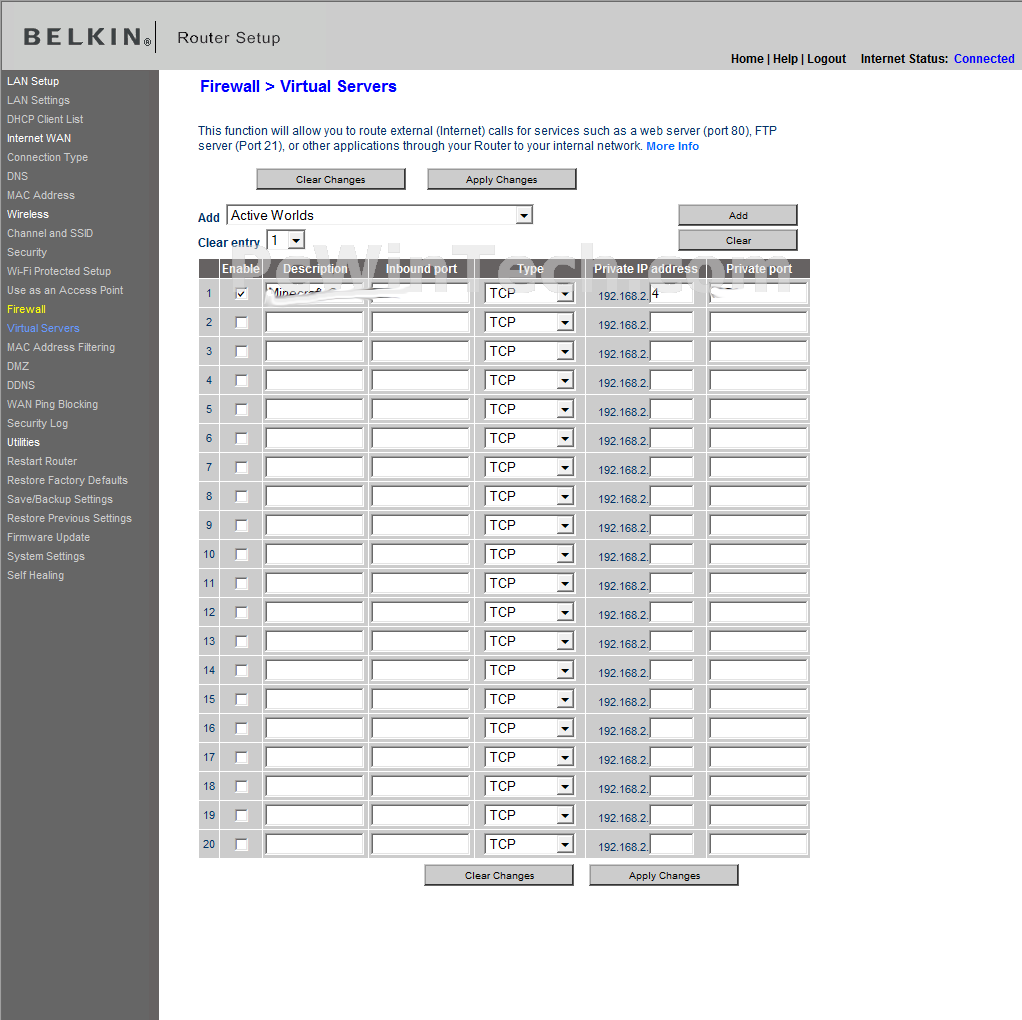Open the TCP dropdown in row 13
Viewport: 1022px width, 1020px height.
pos(529,642)
